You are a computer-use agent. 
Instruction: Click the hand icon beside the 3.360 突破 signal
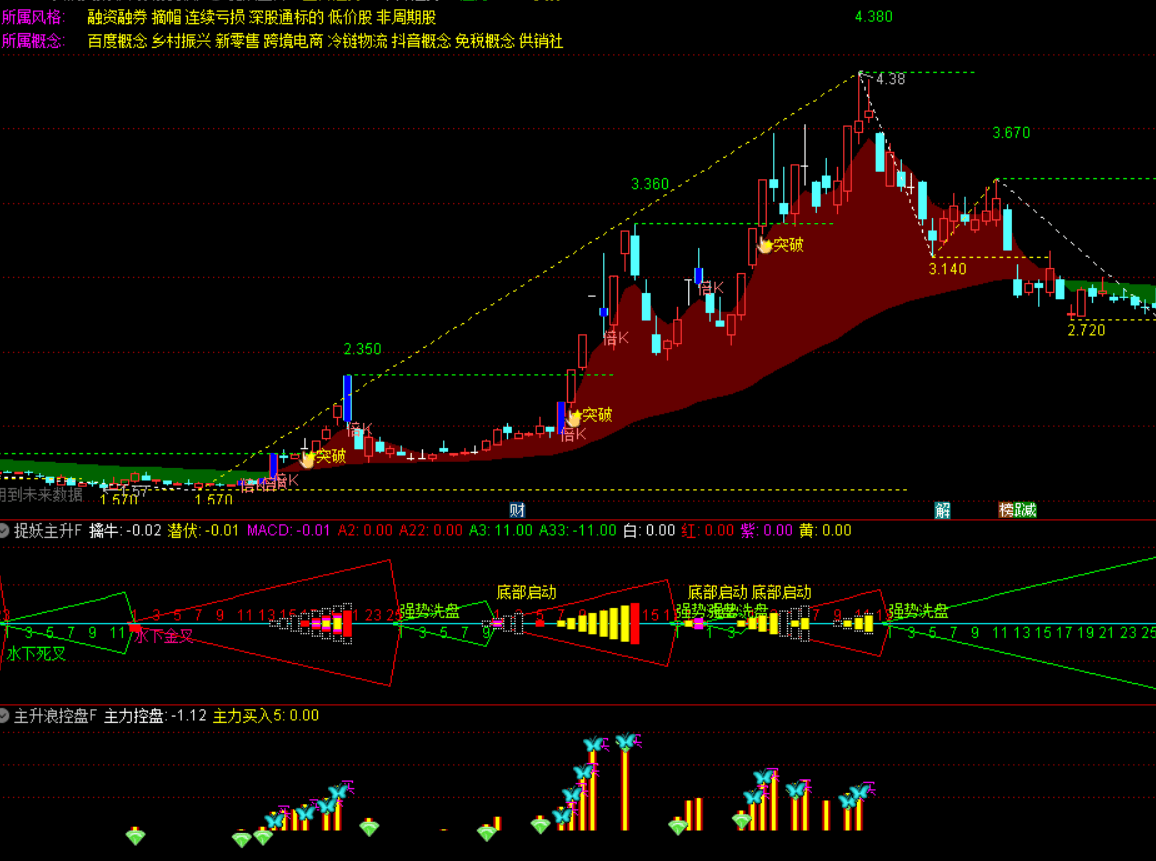(x=765, y=244)
